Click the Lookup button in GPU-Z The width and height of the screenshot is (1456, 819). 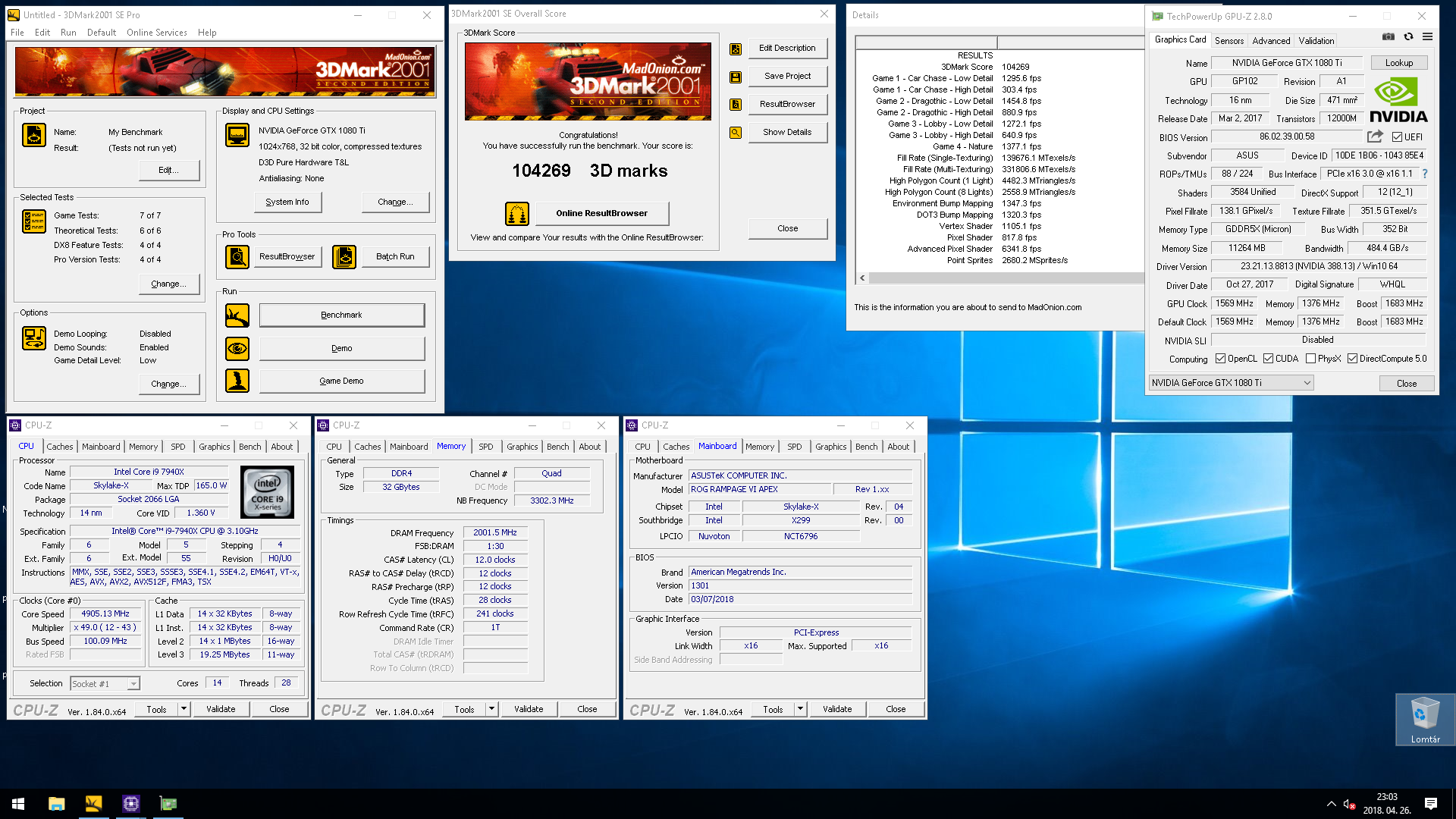pyautogui.click(x=1399, y=63)
